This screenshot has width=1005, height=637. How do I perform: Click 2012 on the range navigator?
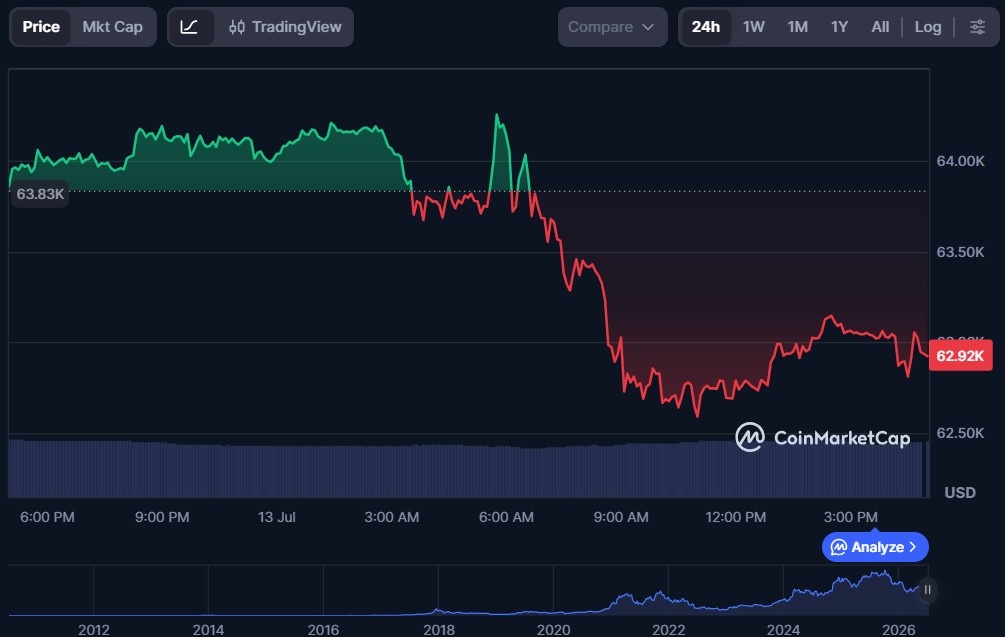click(x=94, y=629)
